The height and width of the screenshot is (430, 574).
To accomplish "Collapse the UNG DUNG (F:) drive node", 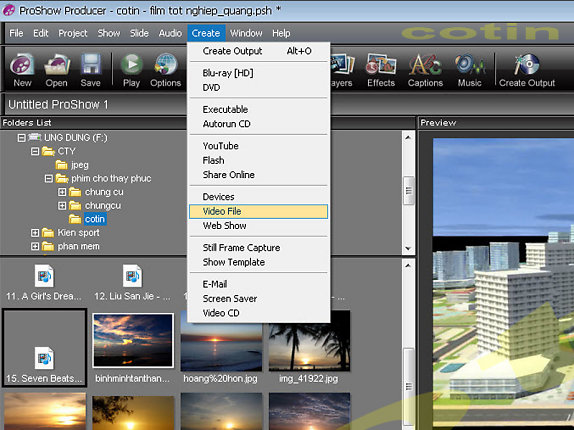I will [22, 138].
